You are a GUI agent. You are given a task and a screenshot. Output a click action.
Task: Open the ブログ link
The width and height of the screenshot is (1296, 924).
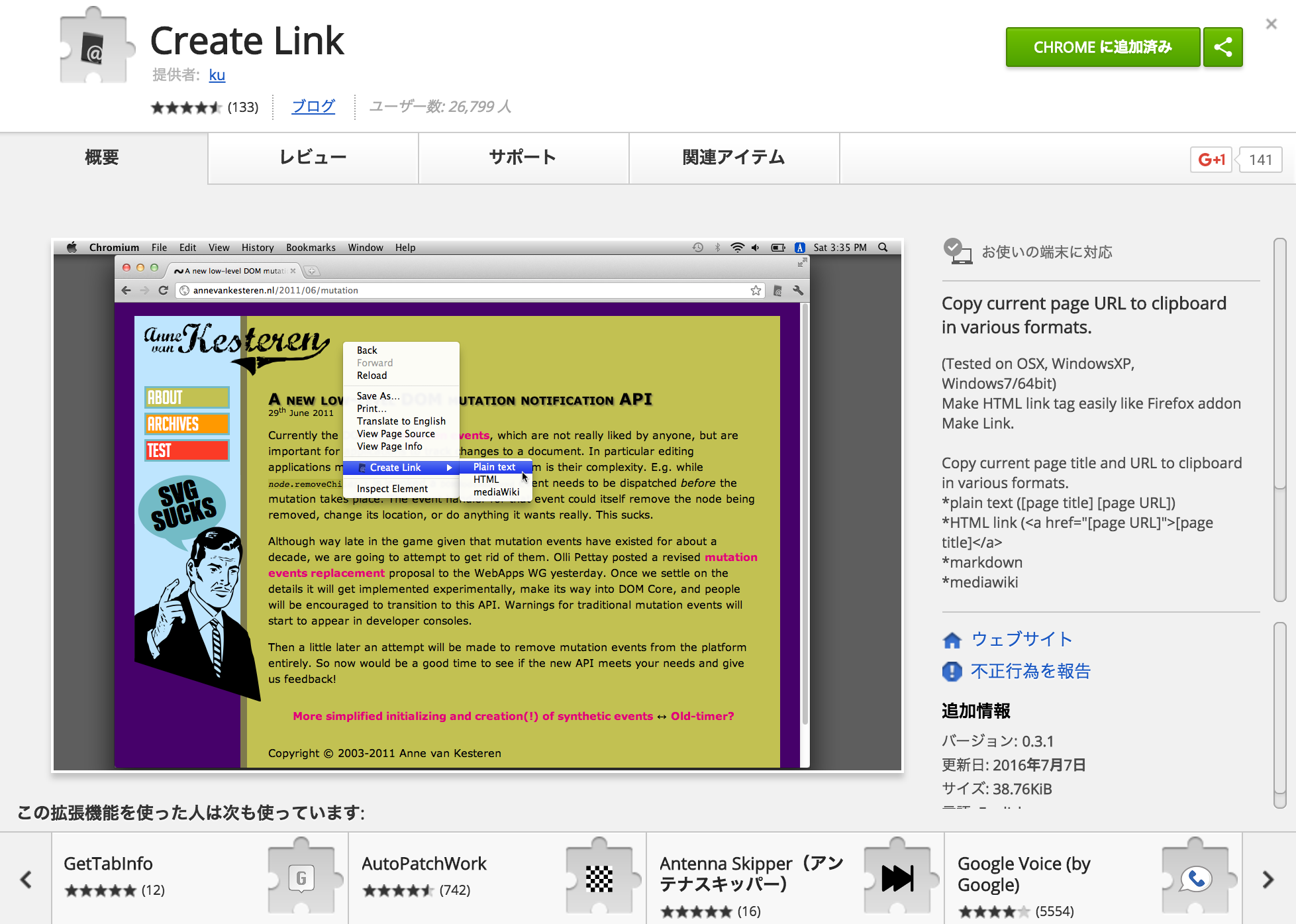[x=313, y=106]
